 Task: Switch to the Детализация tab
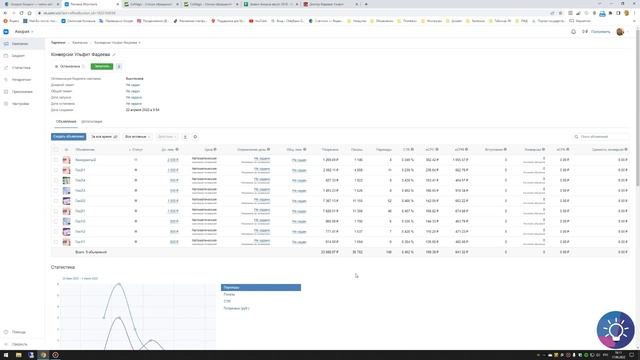(92, 122)
